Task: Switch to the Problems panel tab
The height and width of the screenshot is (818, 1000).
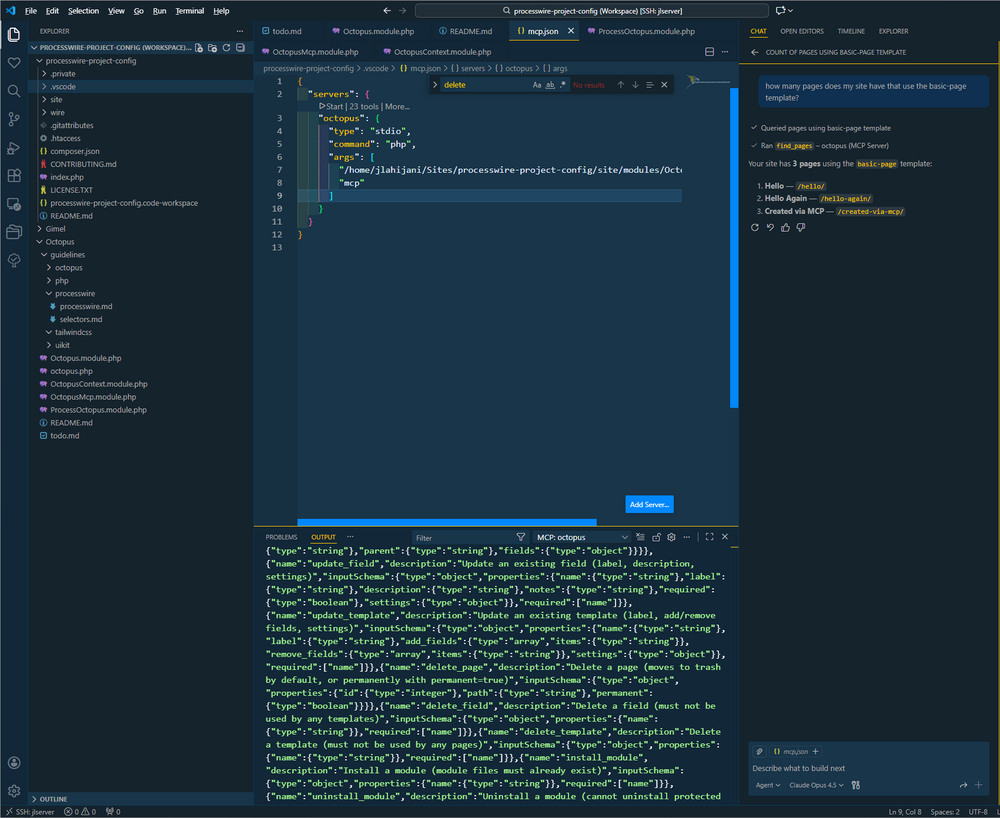Action: (x=281, y=537)
